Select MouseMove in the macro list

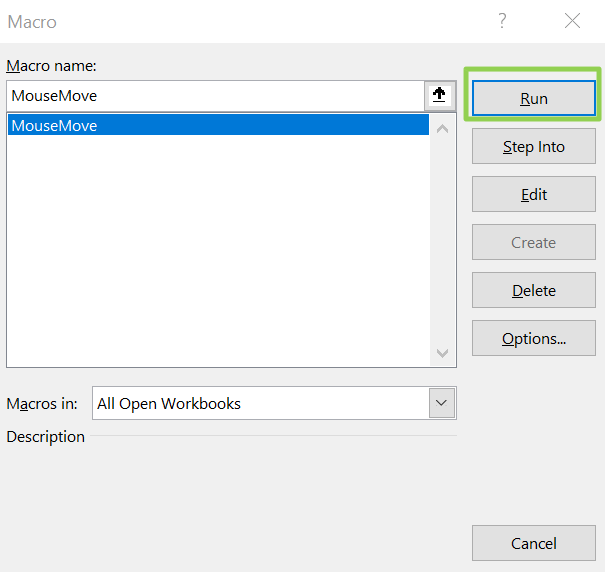pos(55,126)
